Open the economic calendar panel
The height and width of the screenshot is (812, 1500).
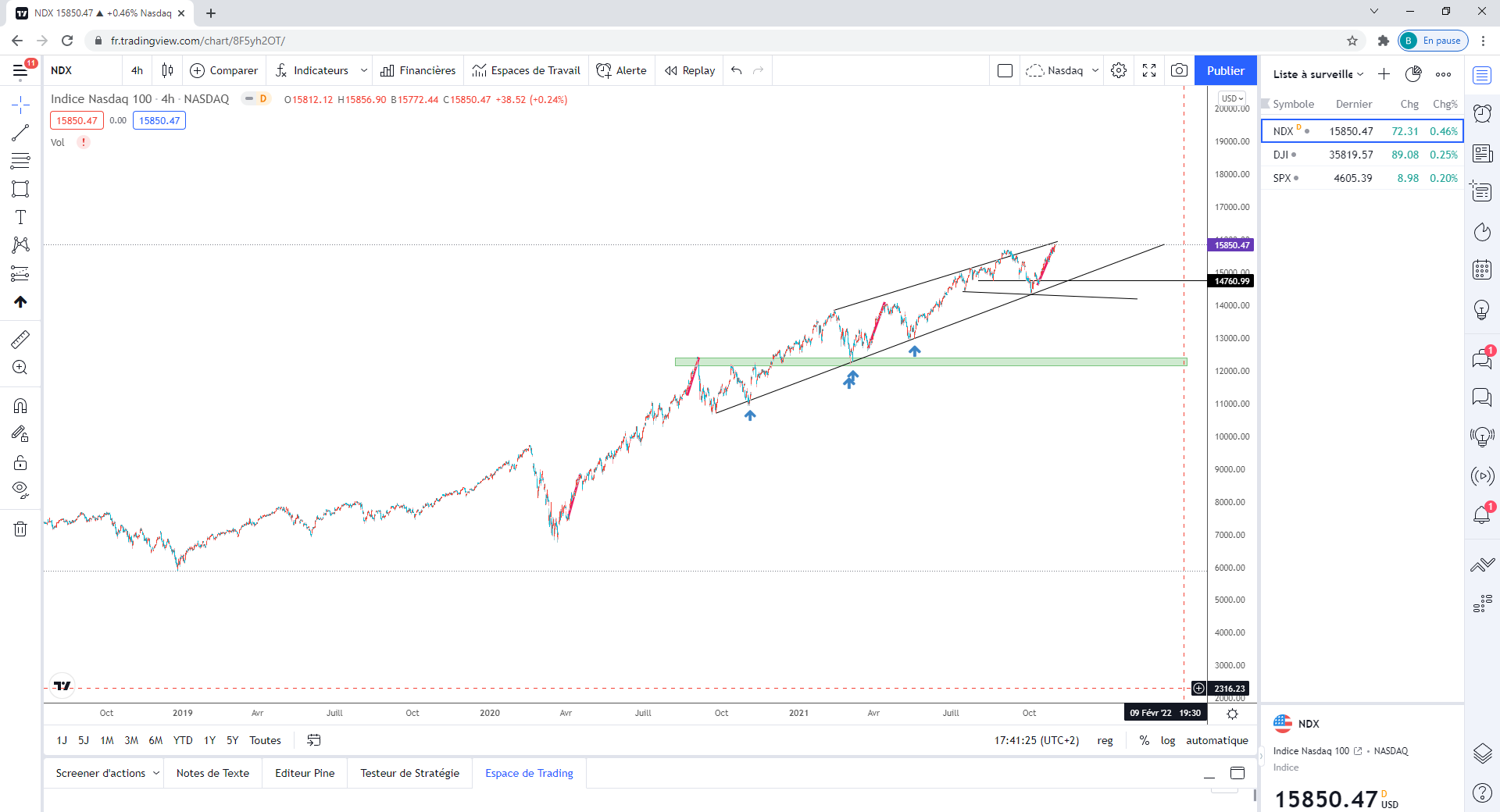(1482, 270)
